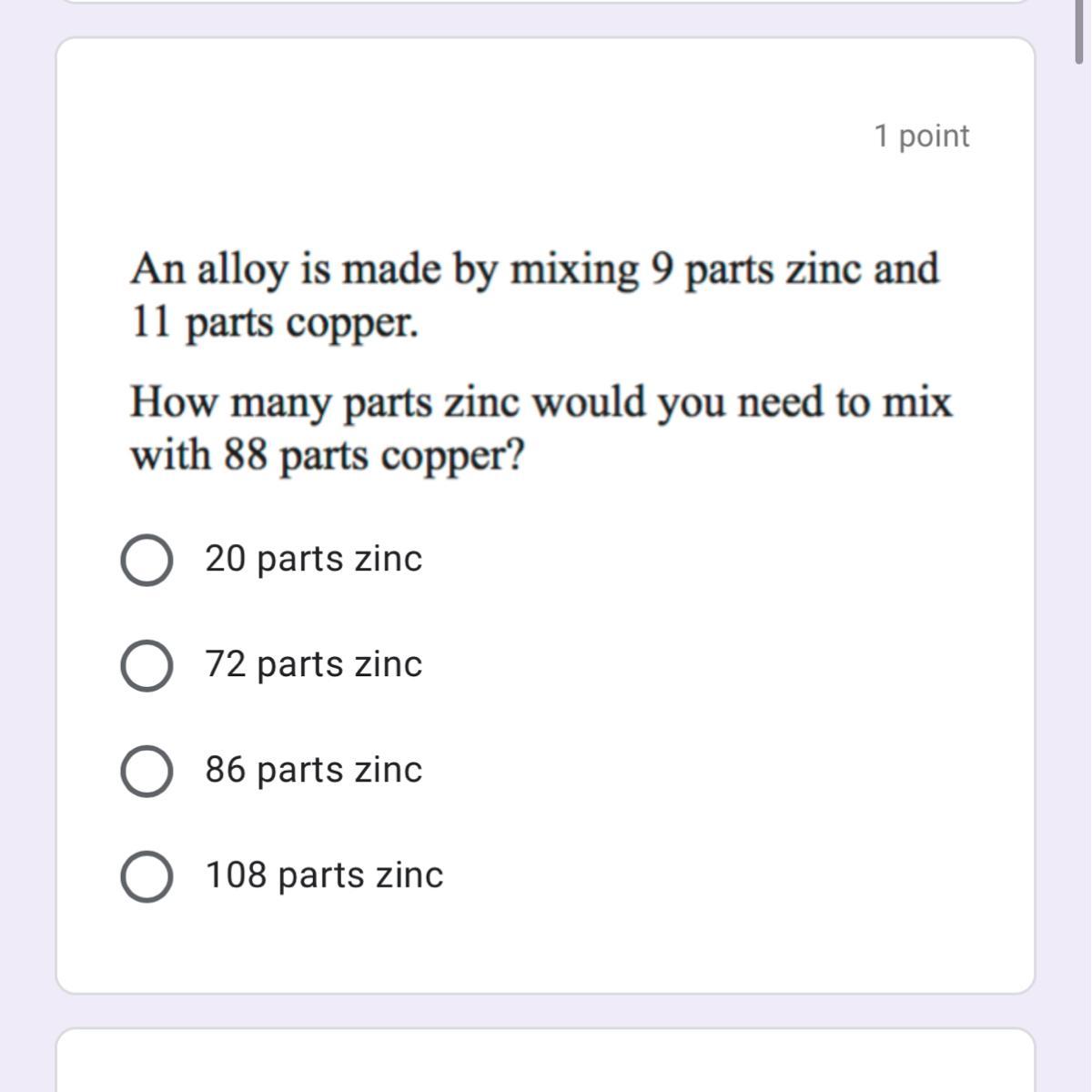Click the "86 parts zinc" answer label
Viewport: 1092px width, 1092px height.
point(313,770)
